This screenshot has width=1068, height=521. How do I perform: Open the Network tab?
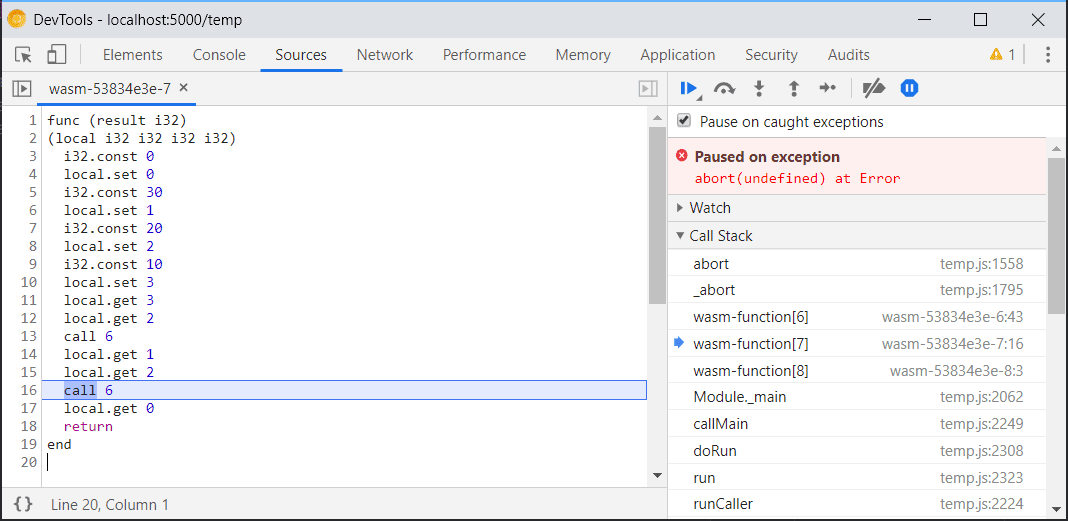[384, 55]
